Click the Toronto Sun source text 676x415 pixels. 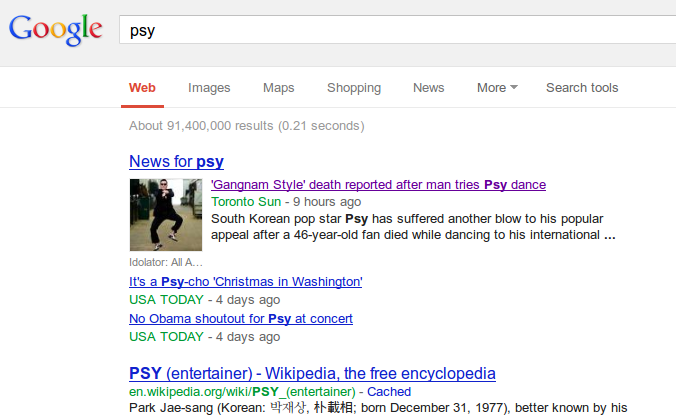click(x=246, y=202)
